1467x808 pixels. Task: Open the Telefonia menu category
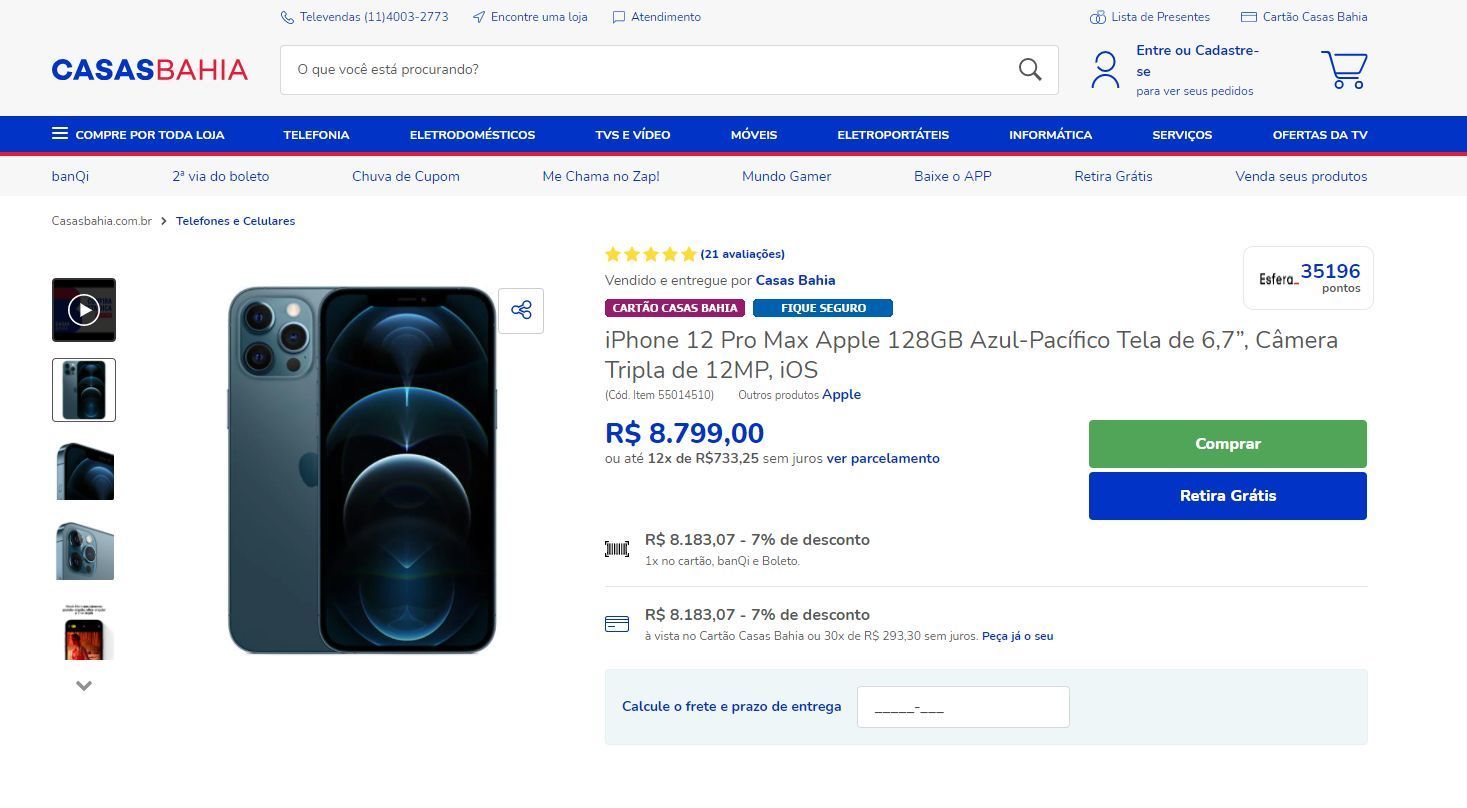click(x=316, y=135)
